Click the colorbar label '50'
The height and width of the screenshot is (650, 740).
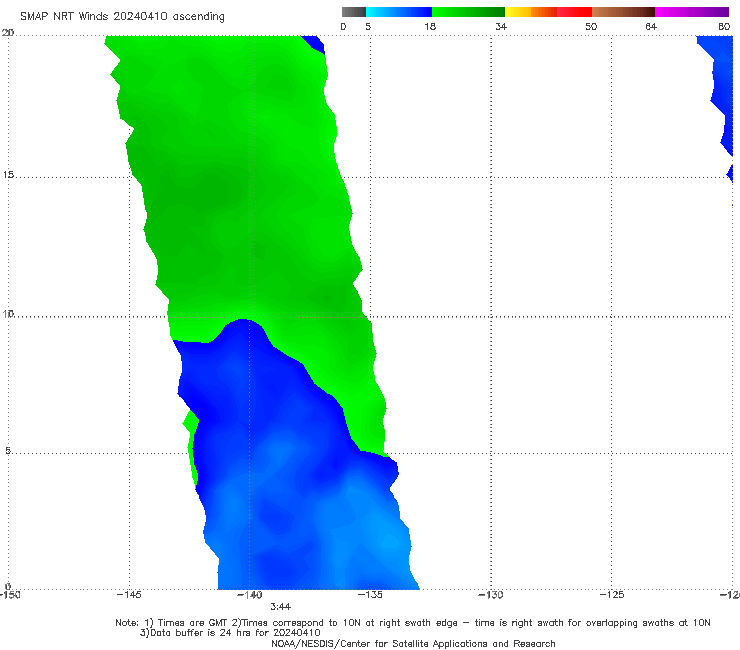pyautogui.click(x=591, y=27)
